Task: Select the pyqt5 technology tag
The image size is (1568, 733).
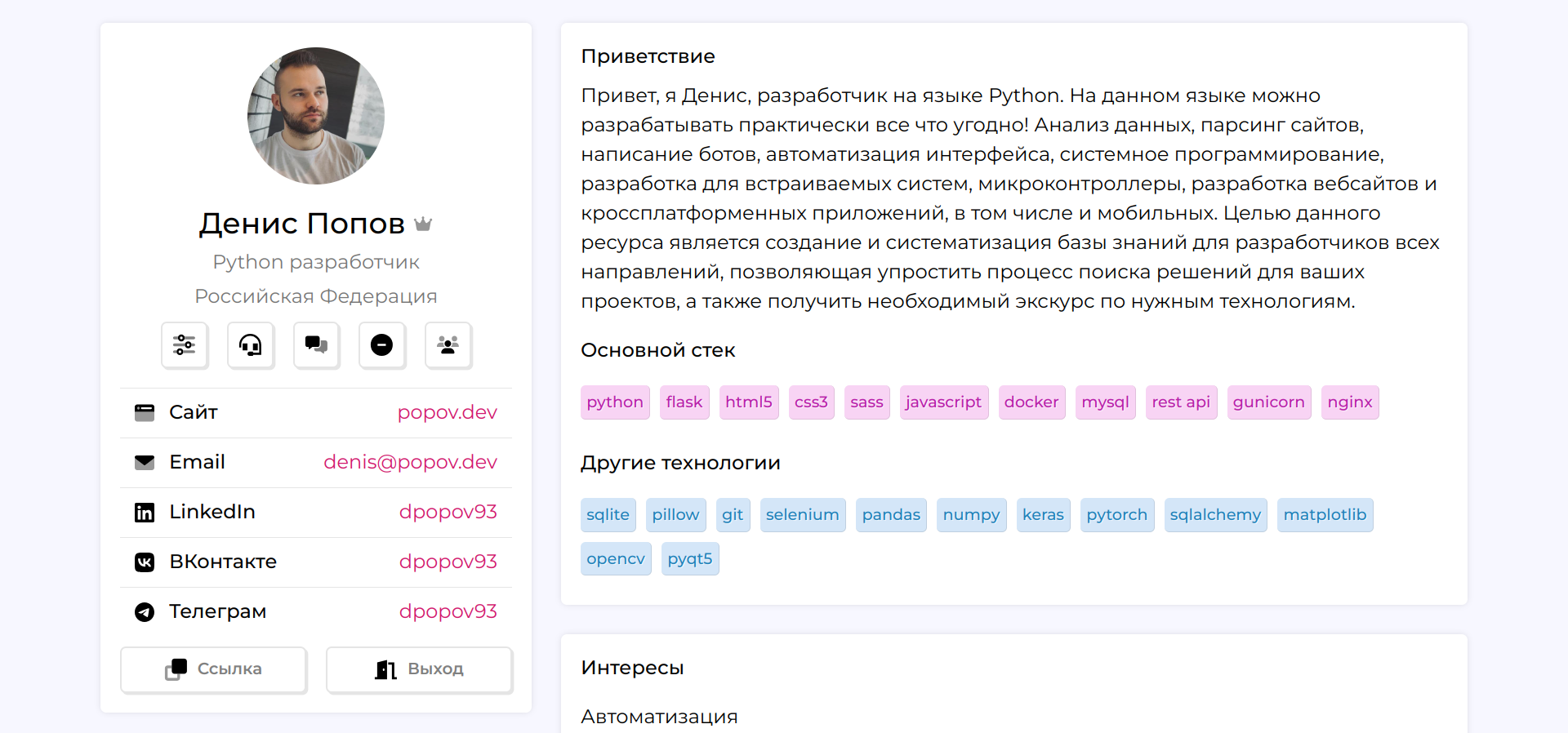Action: [x=691, y=559]
